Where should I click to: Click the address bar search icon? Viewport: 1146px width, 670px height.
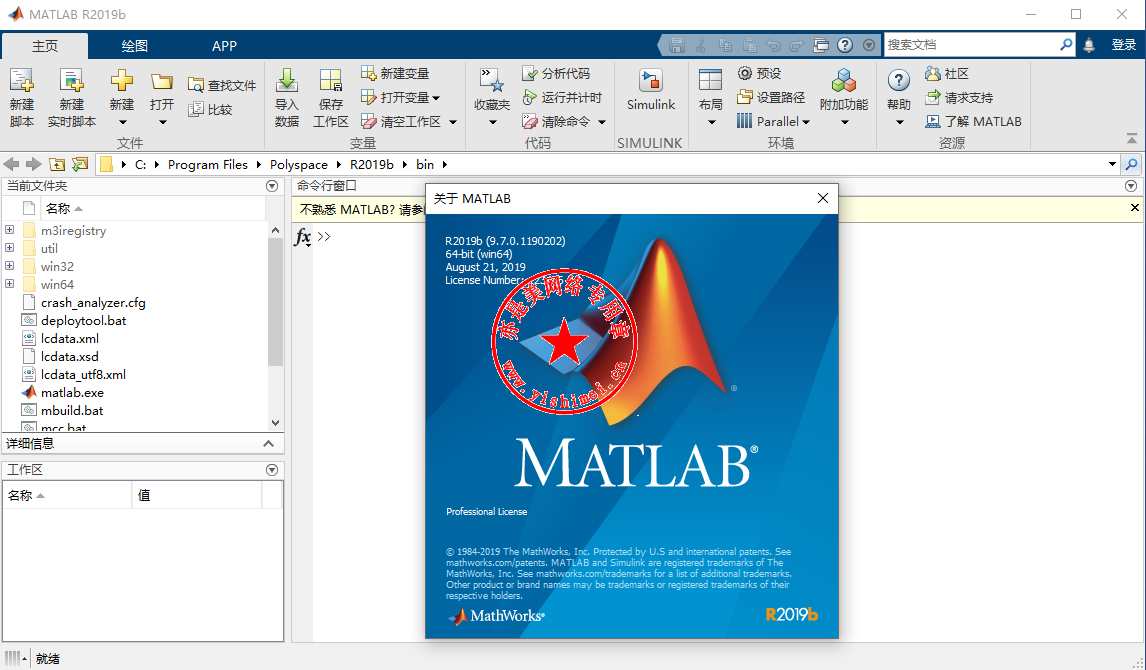click(x=1131, y=164)
